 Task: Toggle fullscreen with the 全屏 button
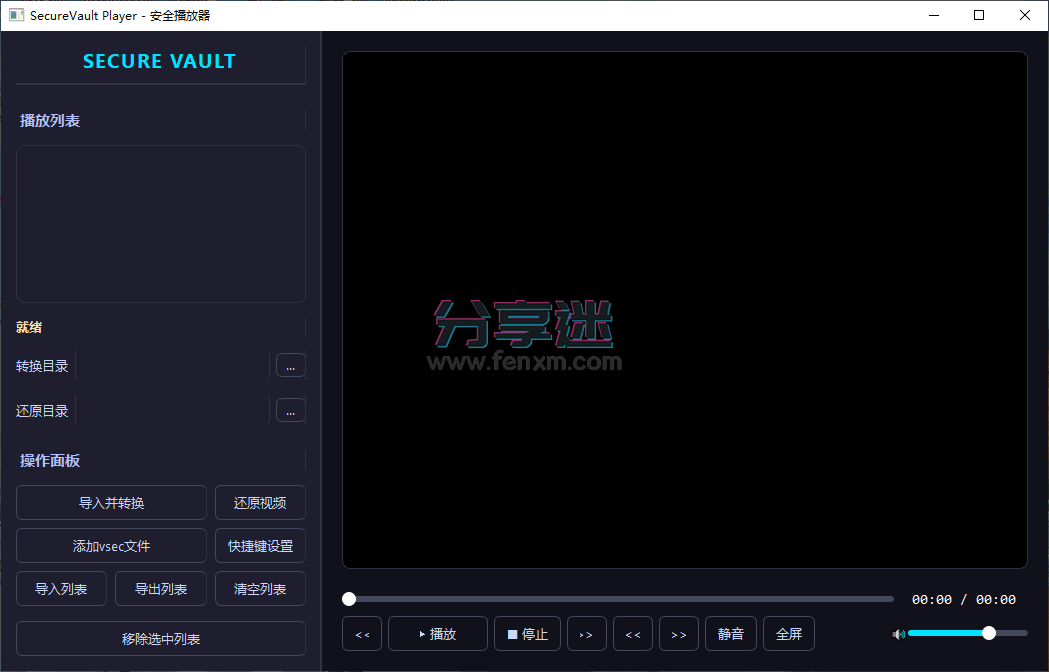[789, 633]
